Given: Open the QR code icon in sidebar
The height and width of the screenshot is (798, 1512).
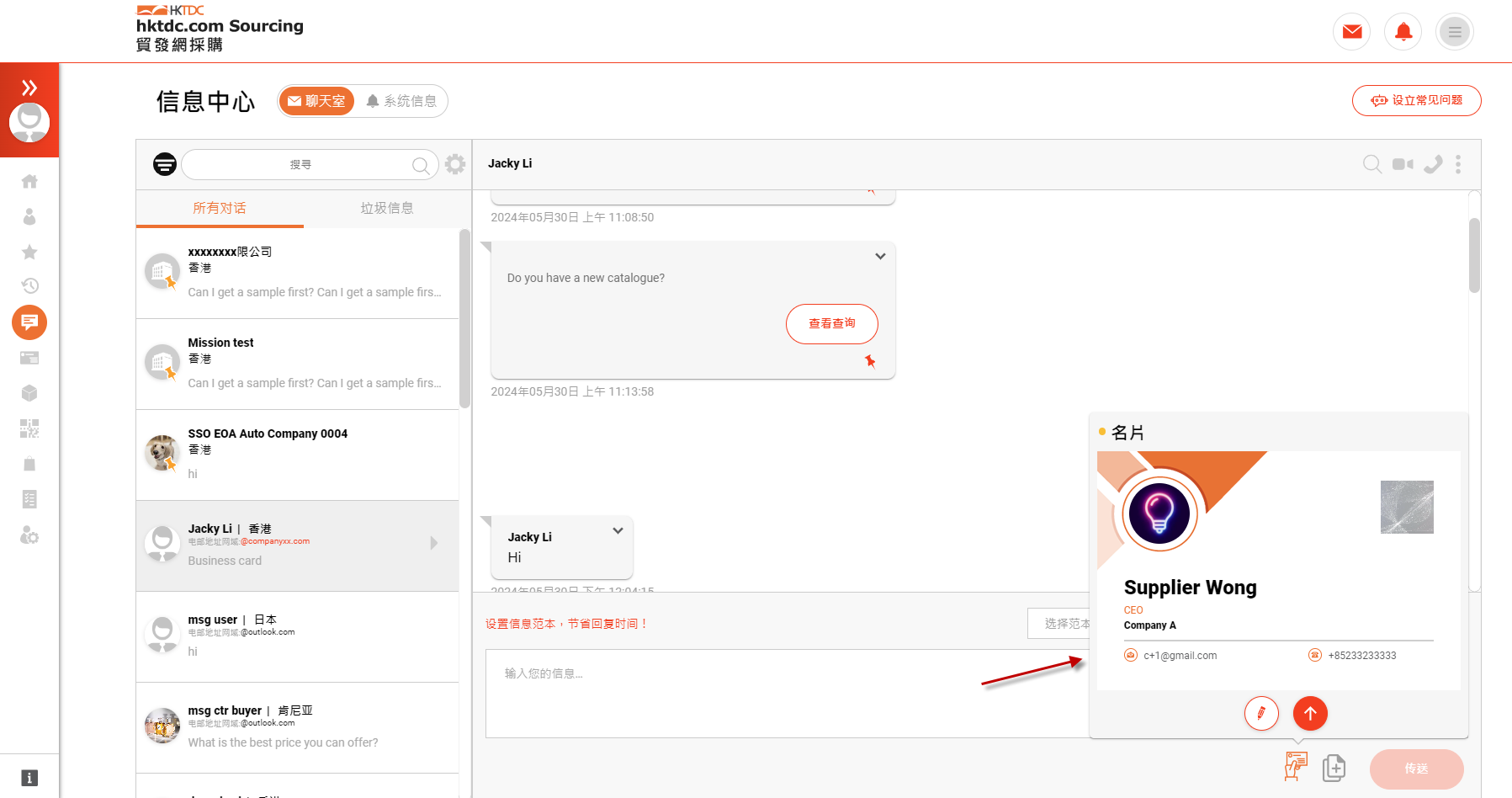Looking at the screenshot, I should (29, 428).
